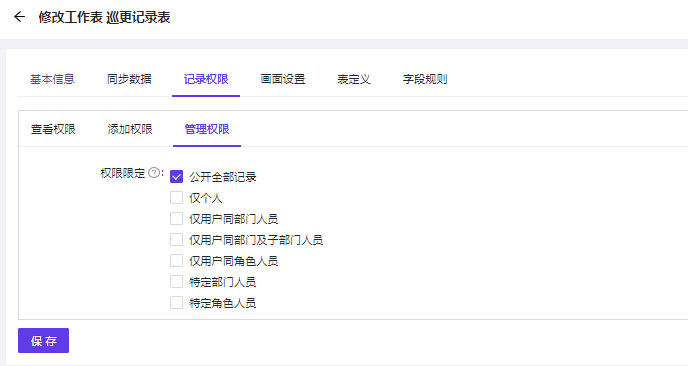The height and width of the screenshot is (366, 688).
Task: Switch to 基本信息 tab
Action: pos(52,79)
